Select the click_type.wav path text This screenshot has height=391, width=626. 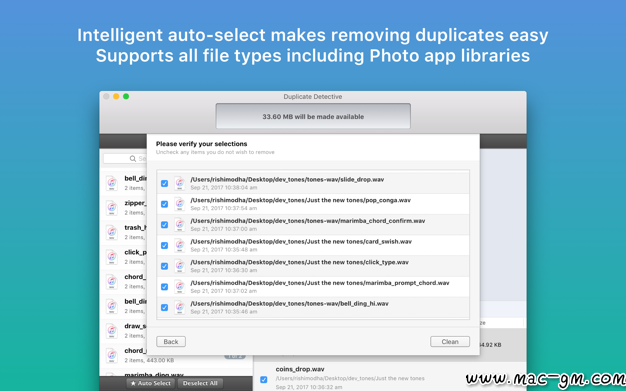click(x=299, y=262)
